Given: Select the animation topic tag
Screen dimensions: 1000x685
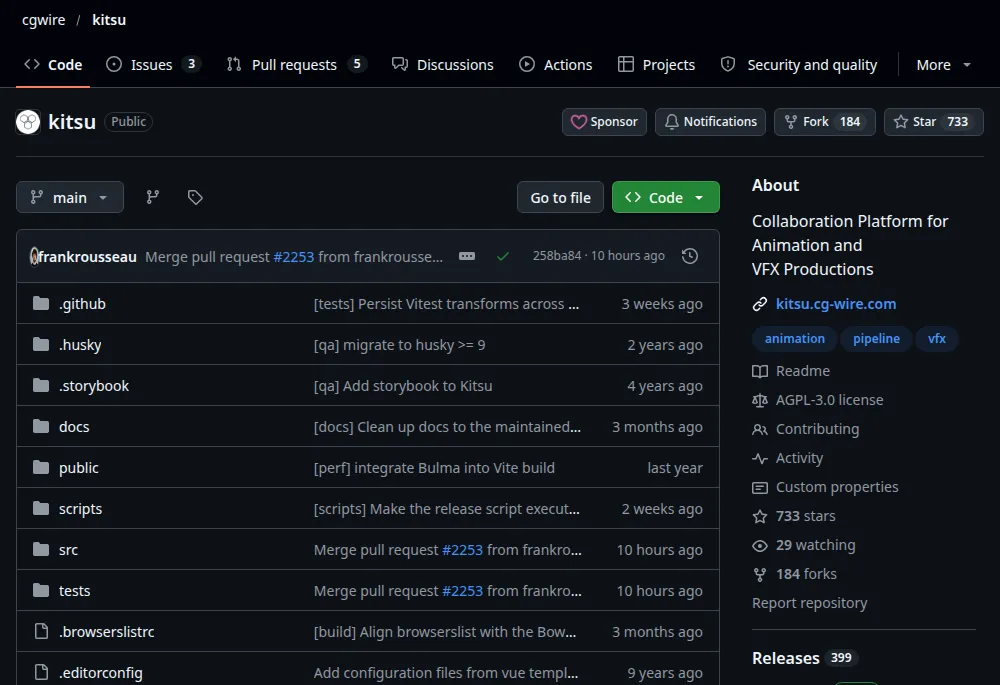Looking at the screenshot, I should pos(795,339).
